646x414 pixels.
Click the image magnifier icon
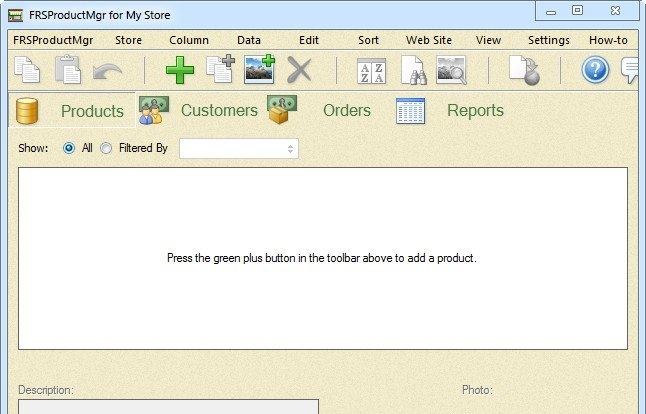(x=452, y=70)
